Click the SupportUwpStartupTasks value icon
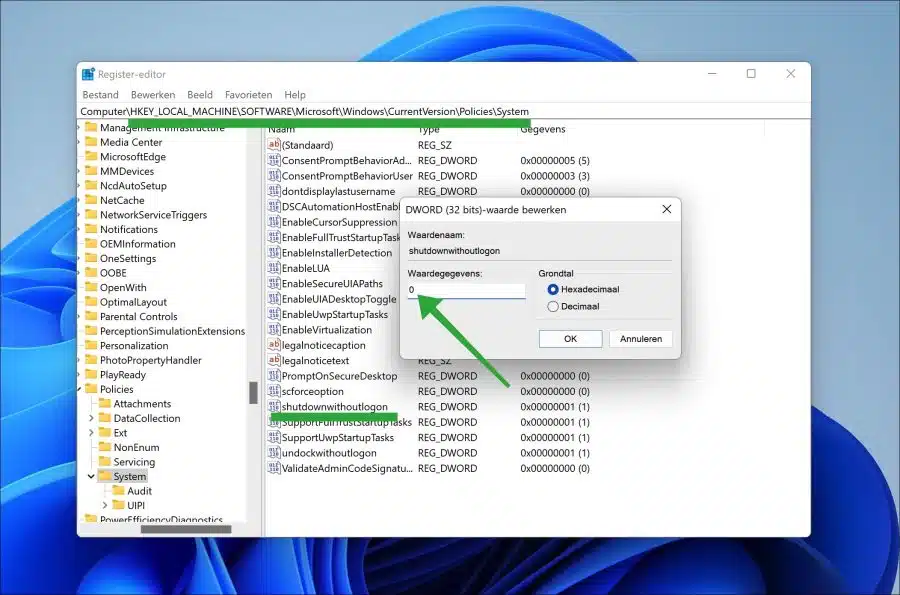The width and height of the screenshot is (900, 595). 274,437
